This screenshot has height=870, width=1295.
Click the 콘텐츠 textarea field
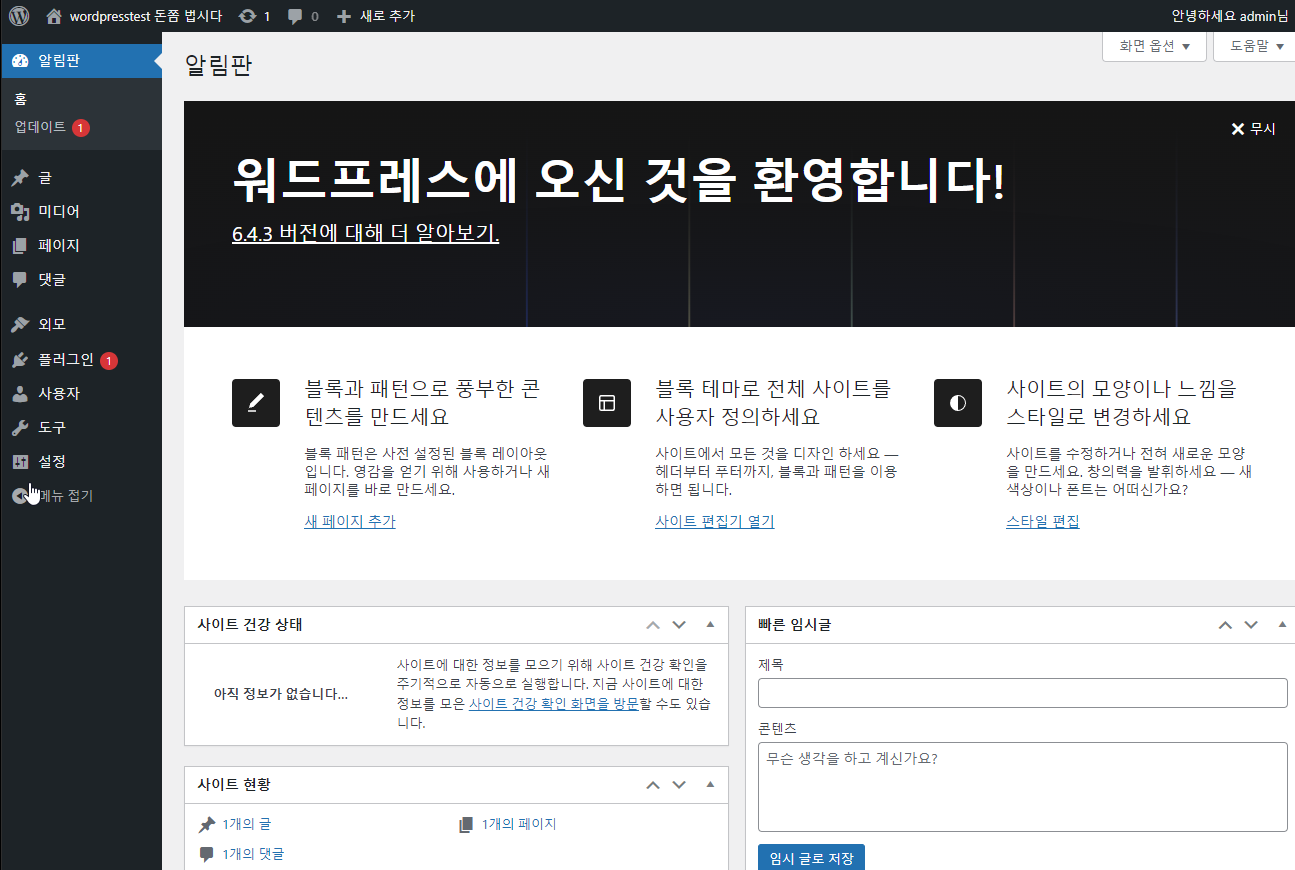pyautogui.click(x=1022, y=787)
